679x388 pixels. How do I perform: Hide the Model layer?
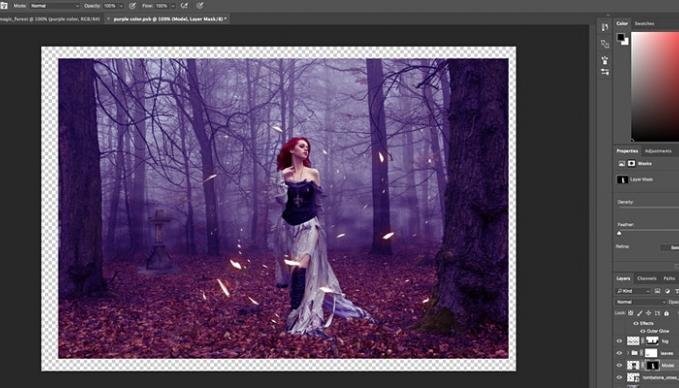[619, 365]
